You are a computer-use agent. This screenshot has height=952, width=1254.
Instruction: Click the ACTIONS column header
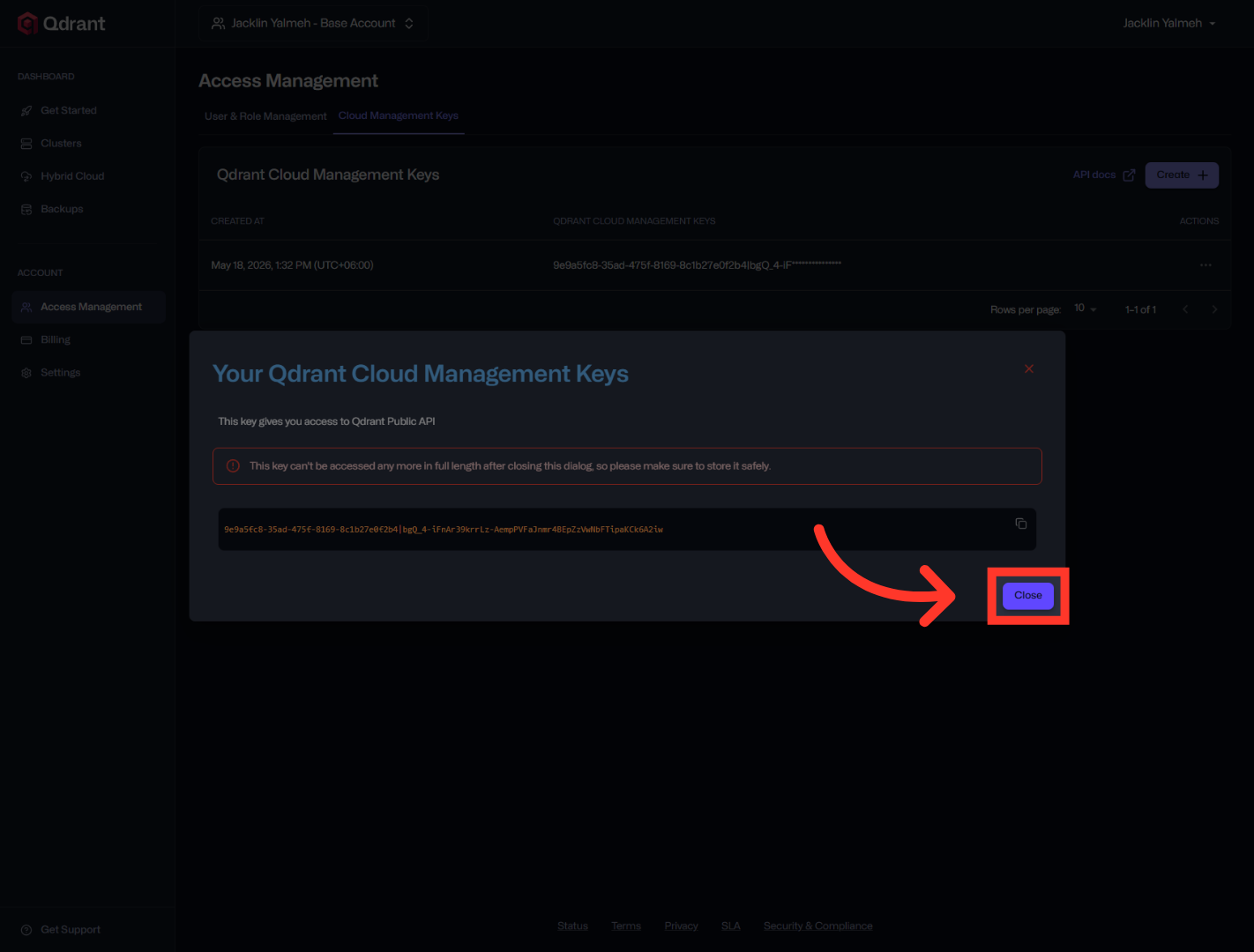[1199, 221]
